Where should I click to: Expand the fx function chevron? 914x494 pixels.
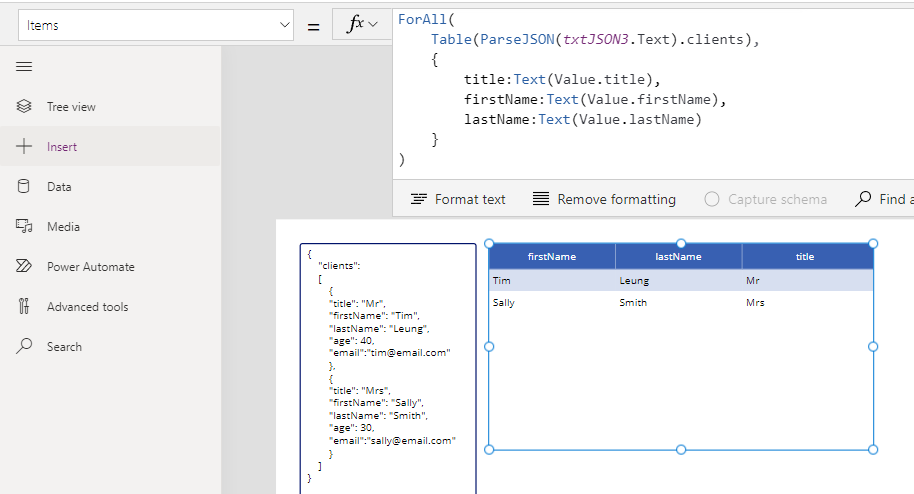pyautogui.click(x=374, y=25)
